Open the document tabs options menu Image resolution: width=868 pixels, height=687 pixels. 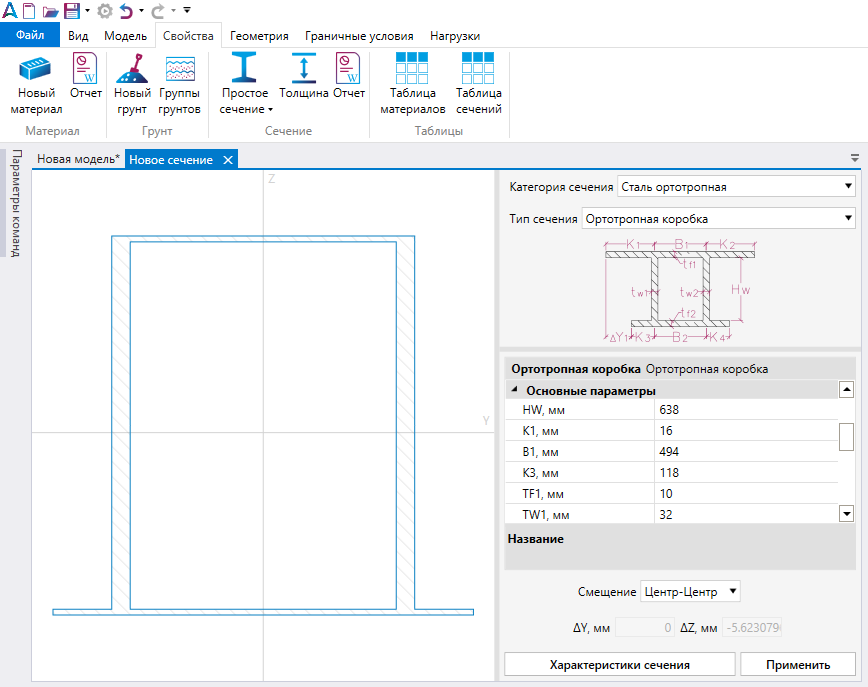[x=855, y=158]
